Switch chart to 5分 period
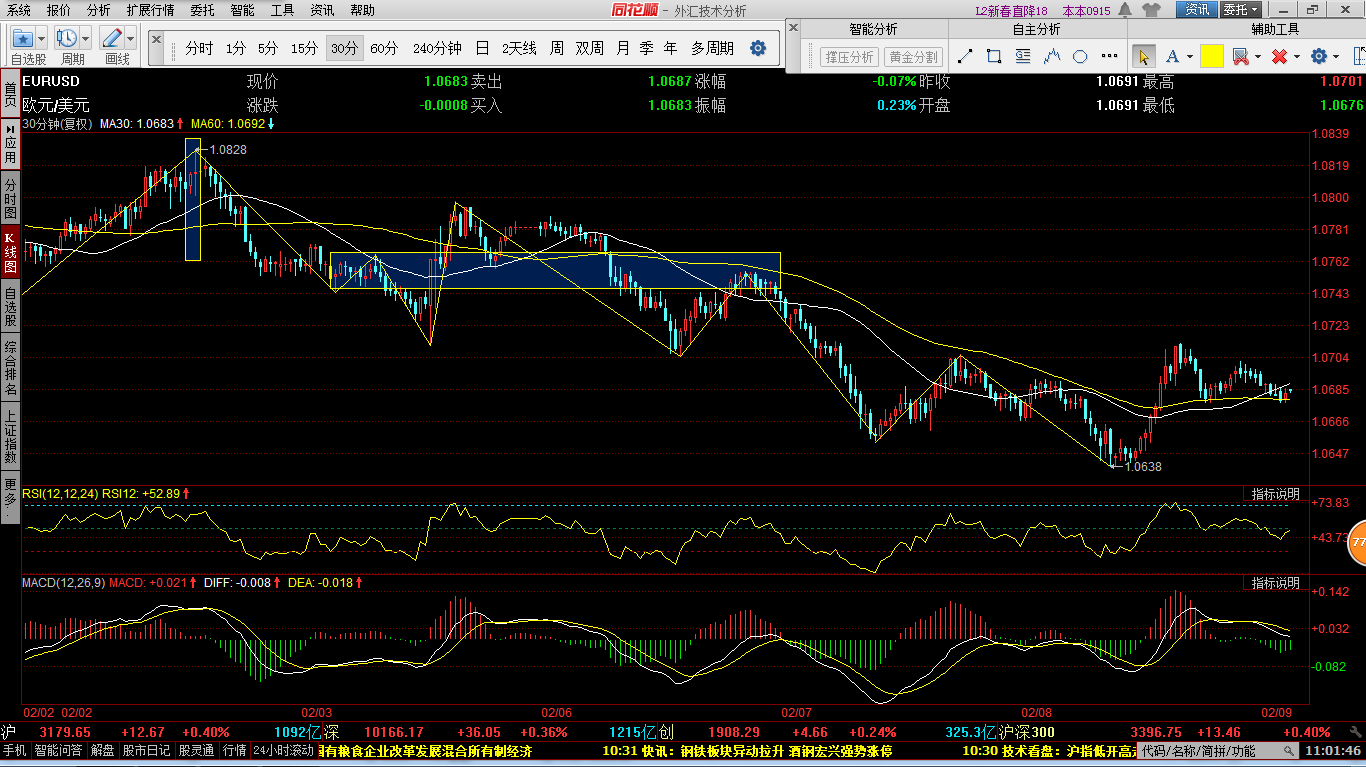 click(x=268, y=48)
